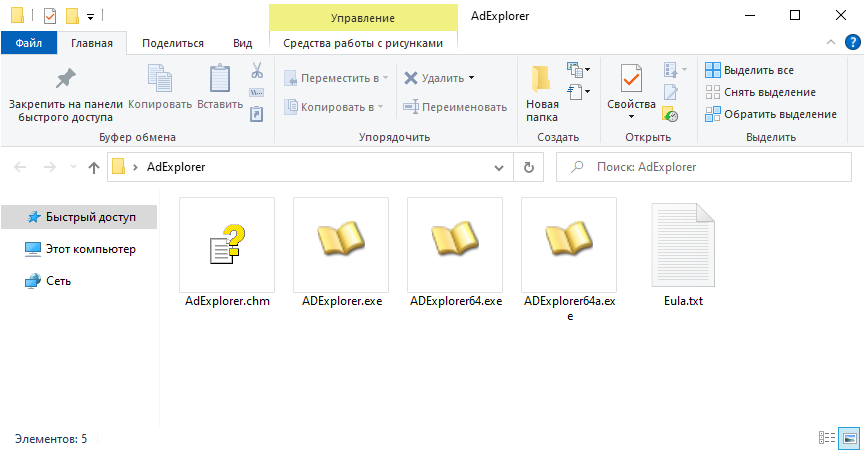Open the Файл menu
Image resolution: width=865 pixels, height=451 pixels.
coord(29,43)
